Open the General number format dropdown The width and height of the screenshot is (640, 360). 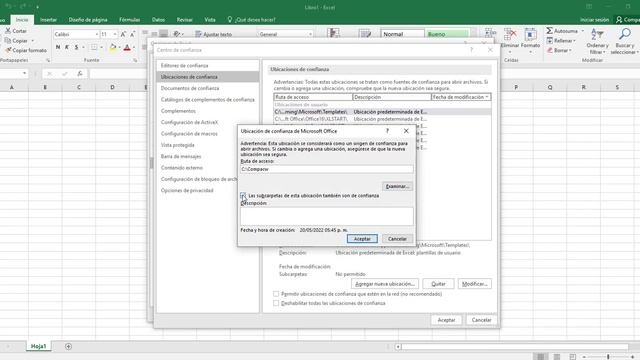pyautogui.click(x=310, y=34)
